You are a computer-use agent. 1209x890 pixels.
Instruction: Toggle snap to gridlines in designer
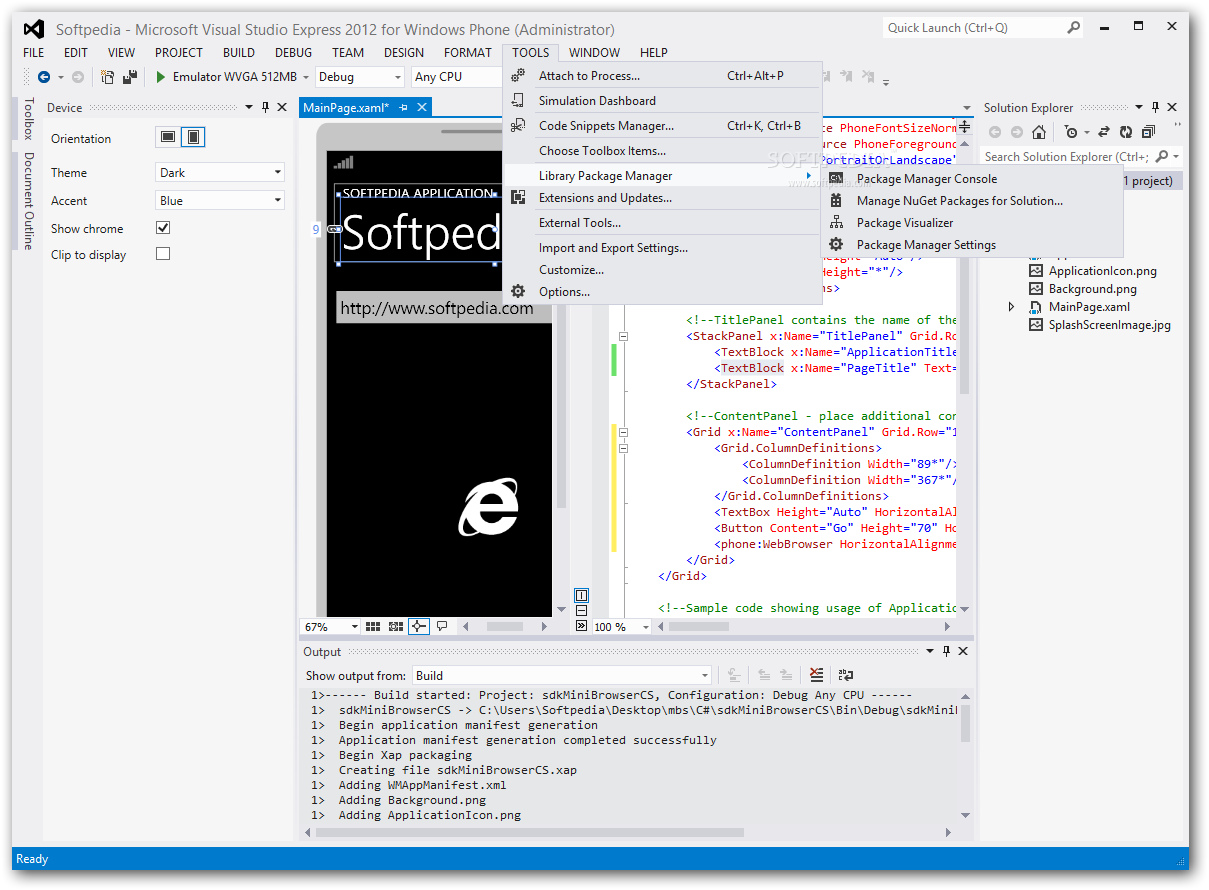point(396,626)
